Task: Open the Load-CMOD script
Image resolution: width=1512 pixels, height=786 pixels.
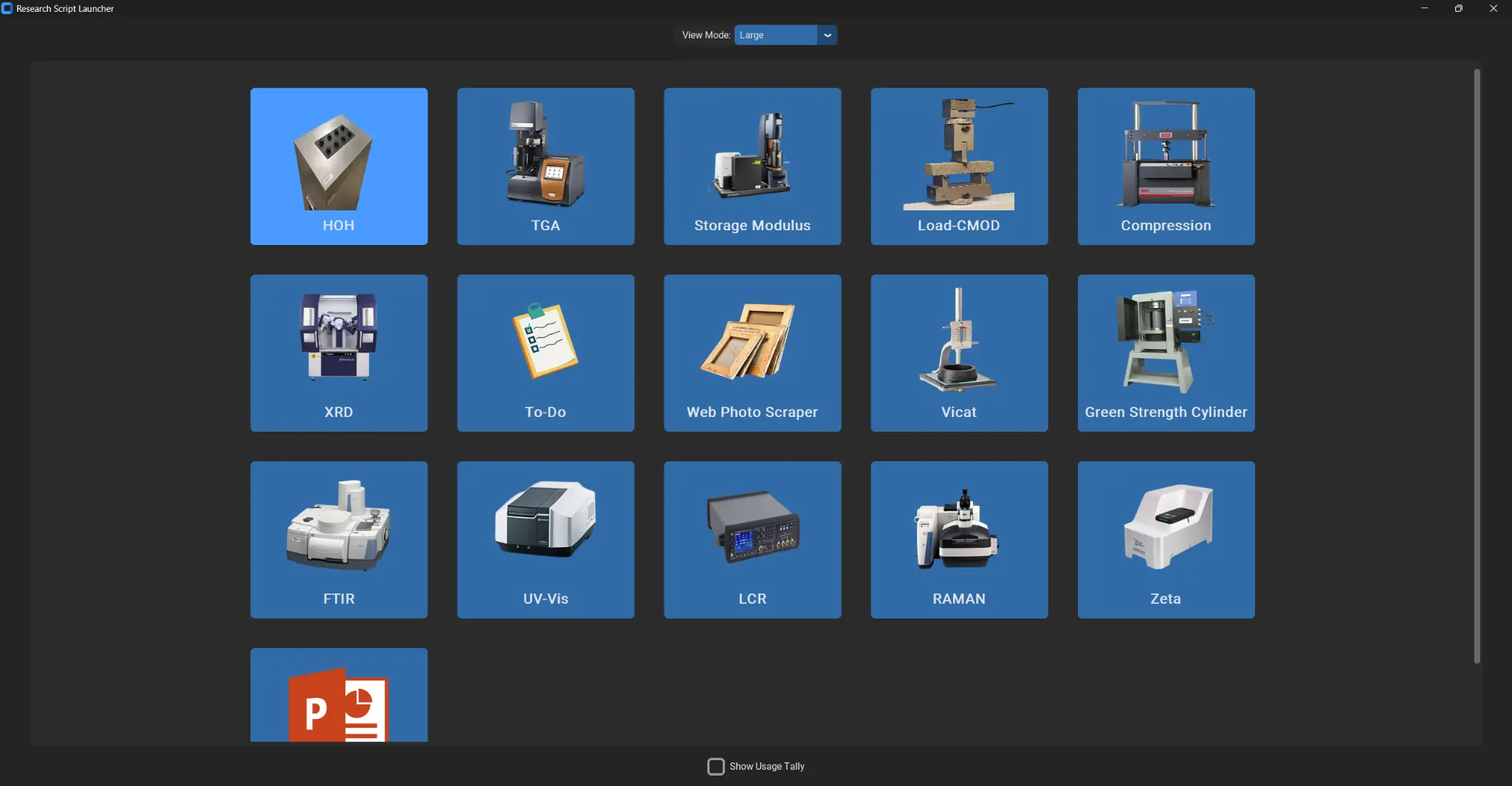Action: [x=958, y=166]
